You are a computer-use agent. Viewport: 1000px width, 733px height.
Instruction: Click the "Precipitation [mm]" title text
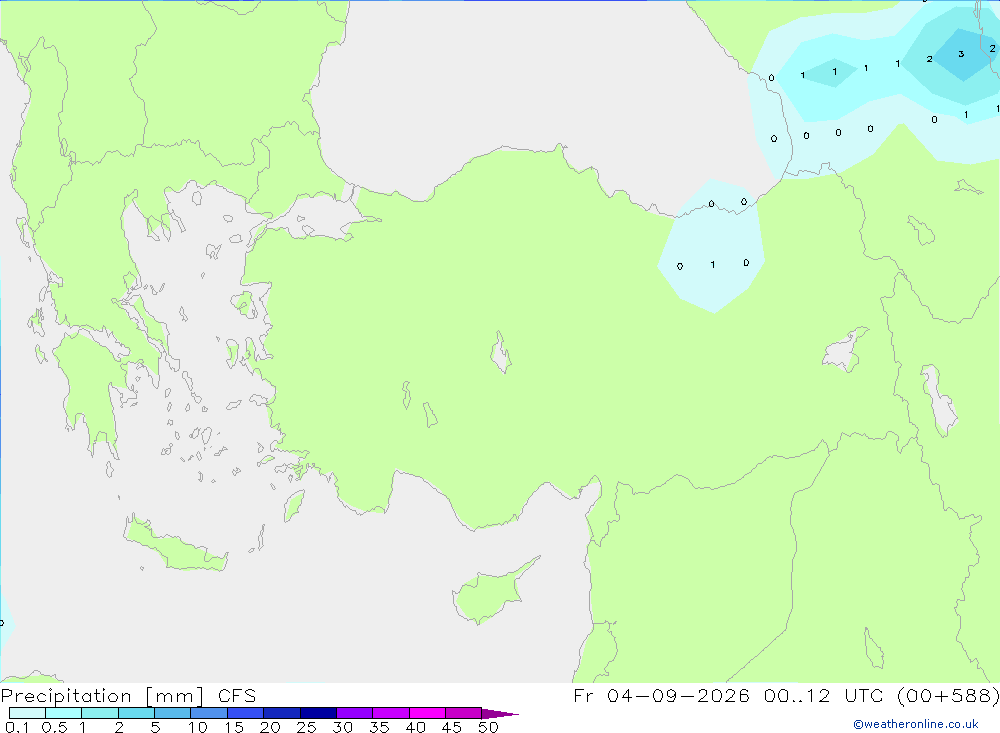(102, 696)
